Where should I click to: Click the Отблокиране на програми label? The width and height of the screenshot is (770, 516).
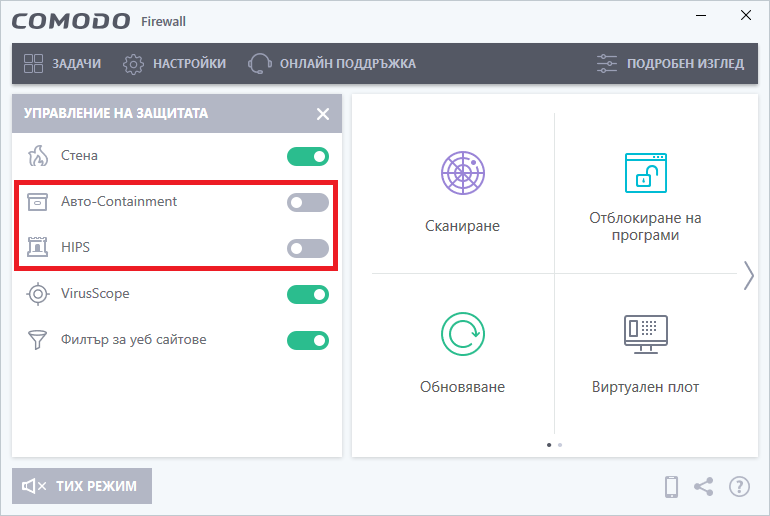(x=645, y=226)
